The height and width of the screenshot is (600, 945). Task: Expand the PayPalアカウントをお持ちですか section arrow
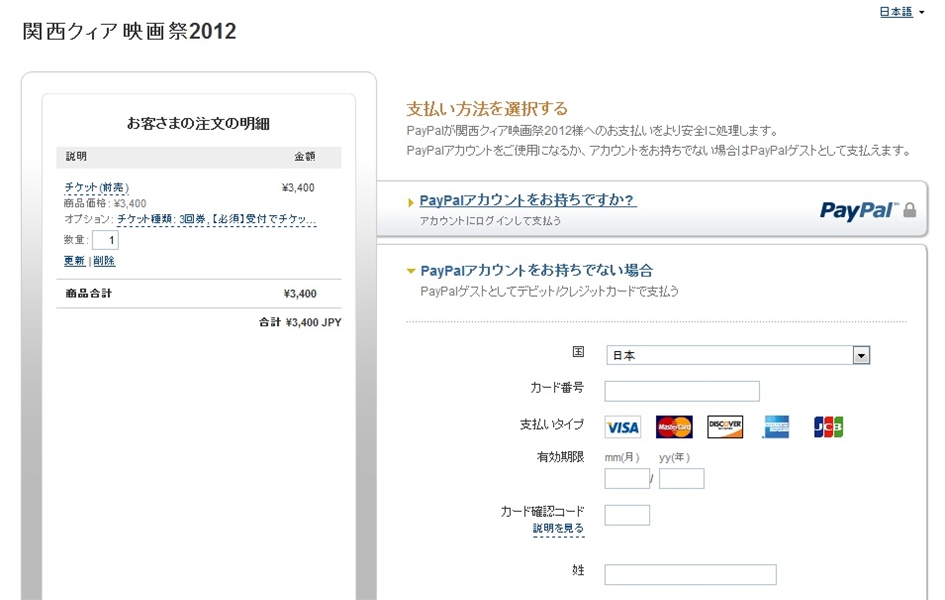(410, 202)
